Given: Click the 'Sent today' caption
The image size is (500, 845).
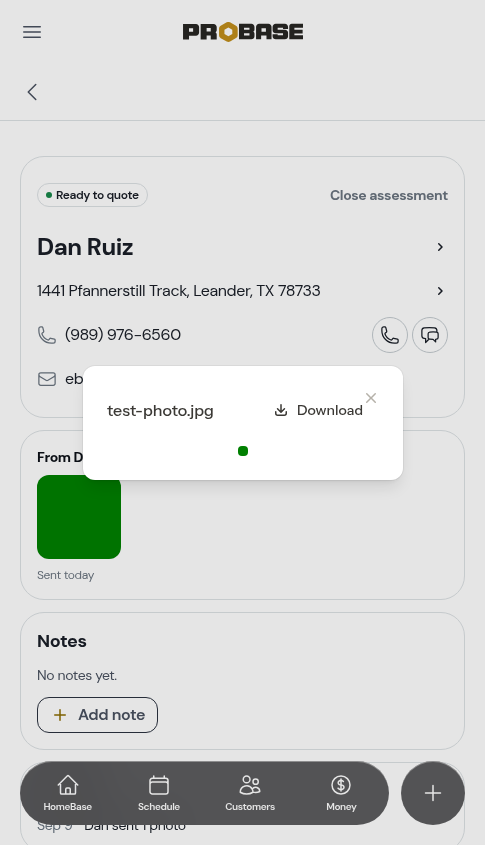Looking at the screenshot, I should 66,575.
